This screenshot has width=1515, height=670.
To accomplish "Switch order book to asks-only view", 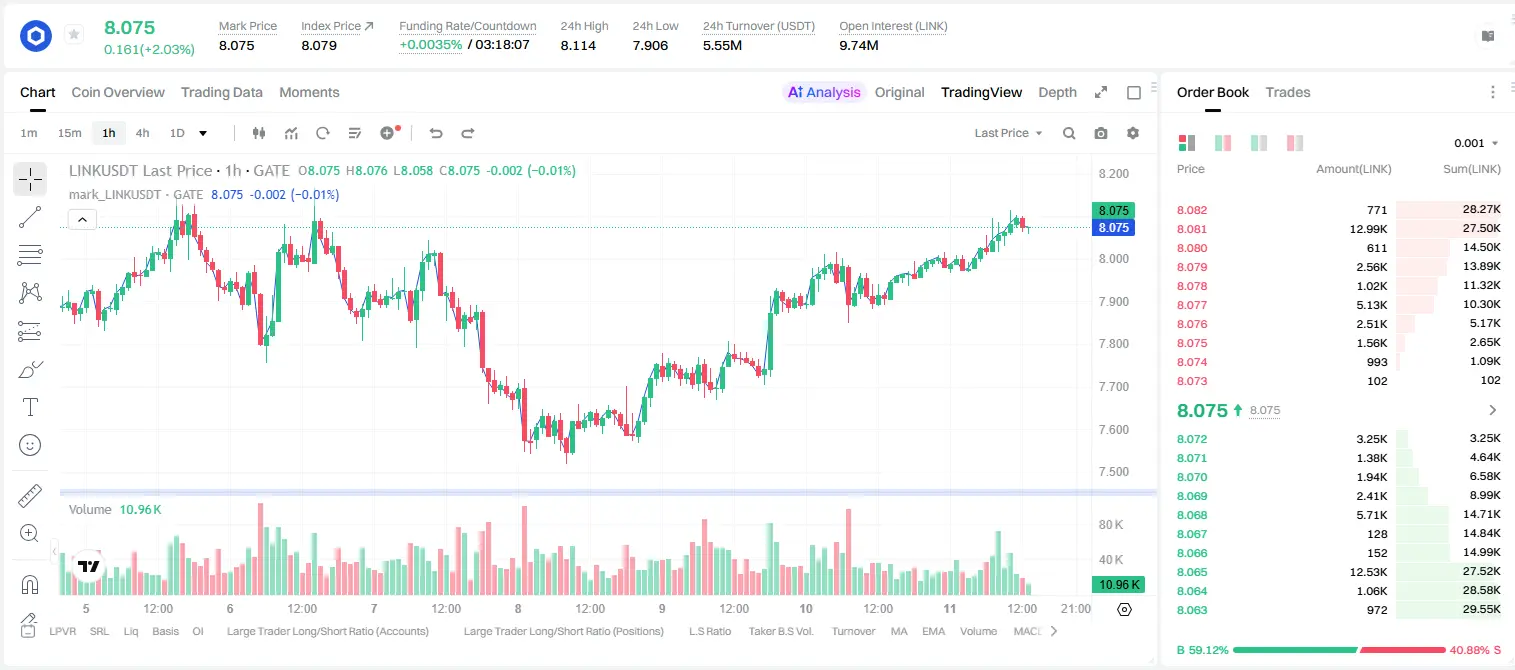I will click(1295, 143).
